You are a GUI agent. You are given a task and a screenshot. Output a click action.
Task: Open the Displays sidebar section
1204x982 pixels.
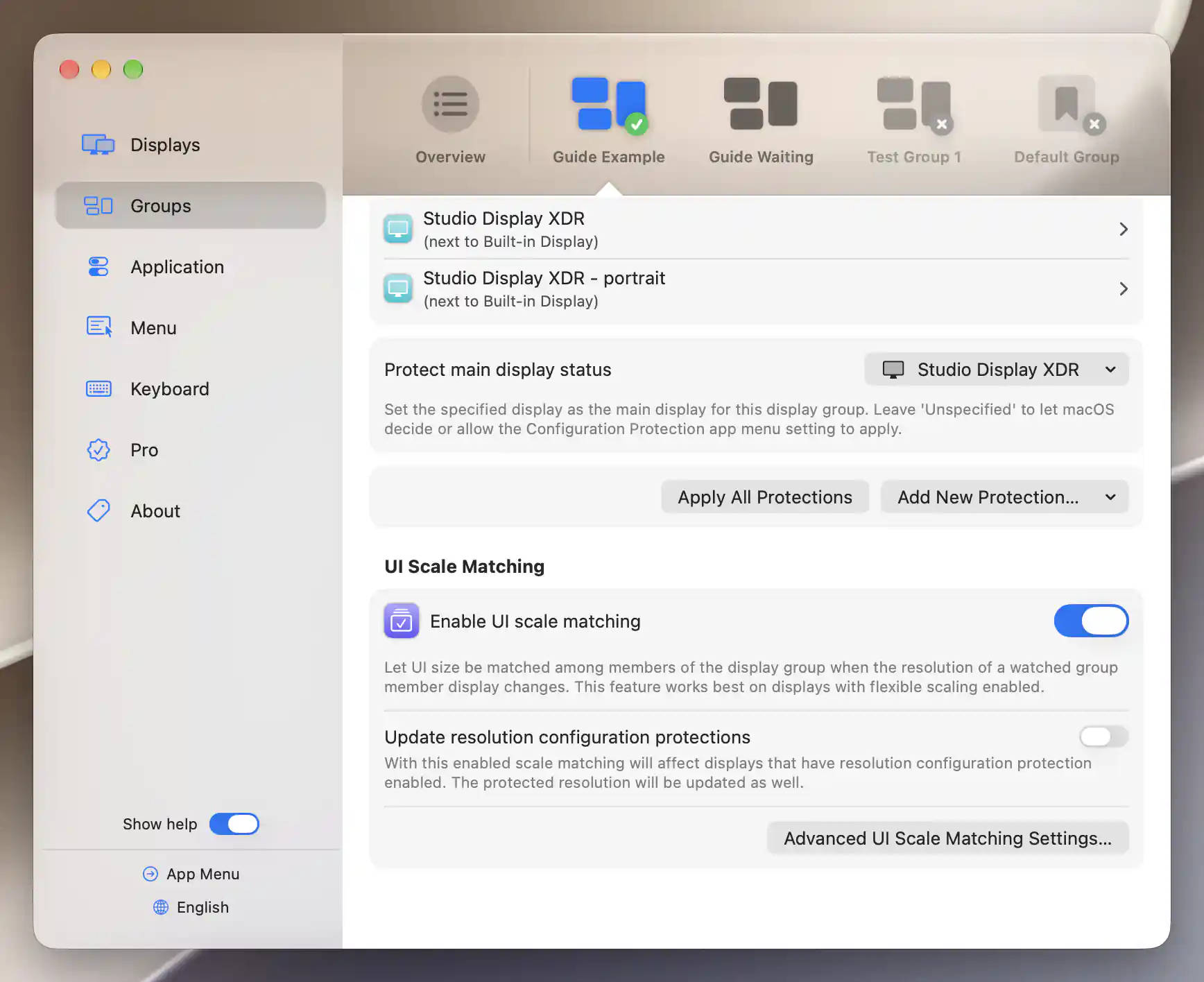[x=191, y=145]
